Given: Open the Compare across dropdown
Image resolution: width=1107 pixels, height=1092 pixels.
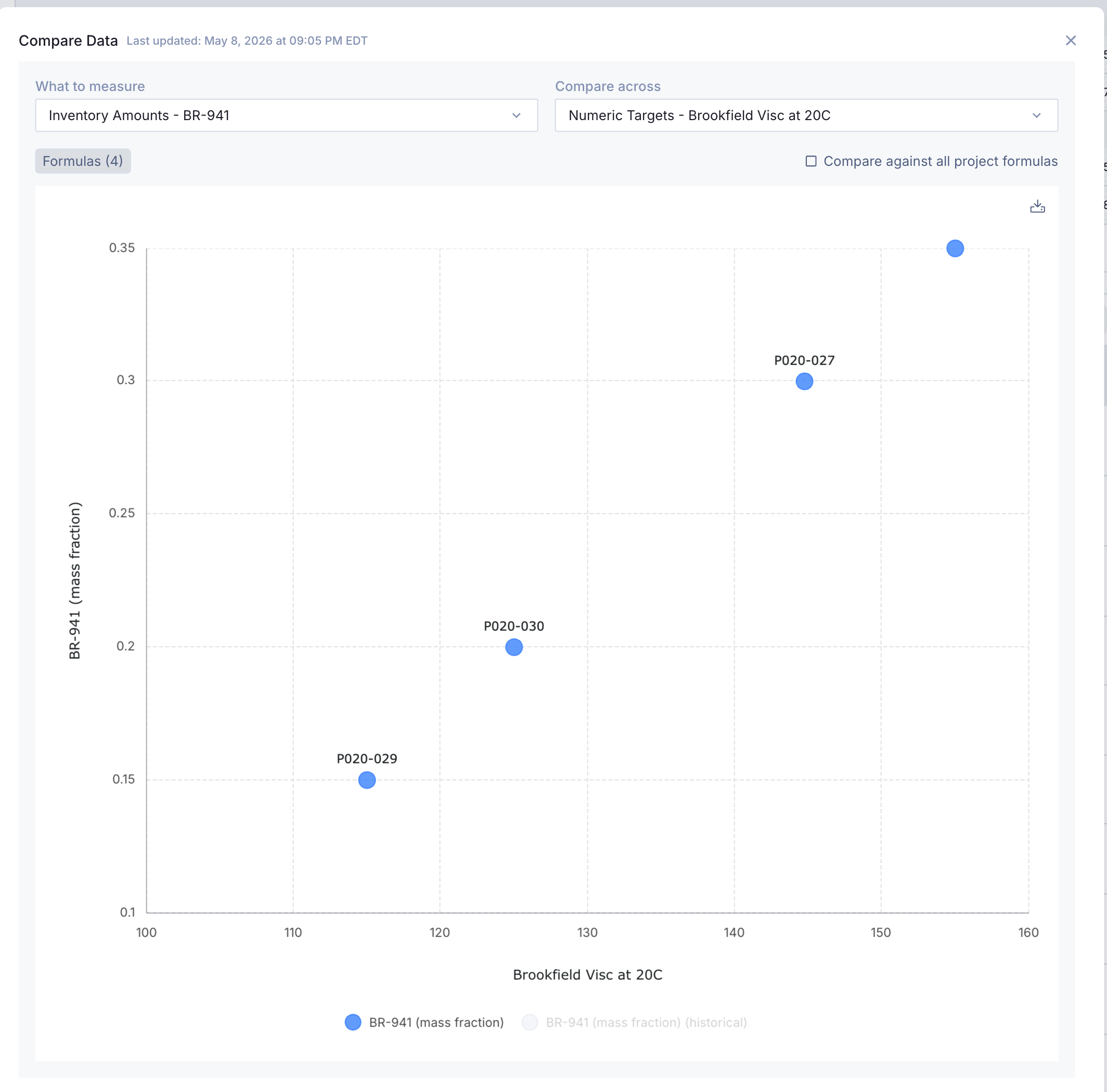Looking at the screenshot, I should coord(806,115).
